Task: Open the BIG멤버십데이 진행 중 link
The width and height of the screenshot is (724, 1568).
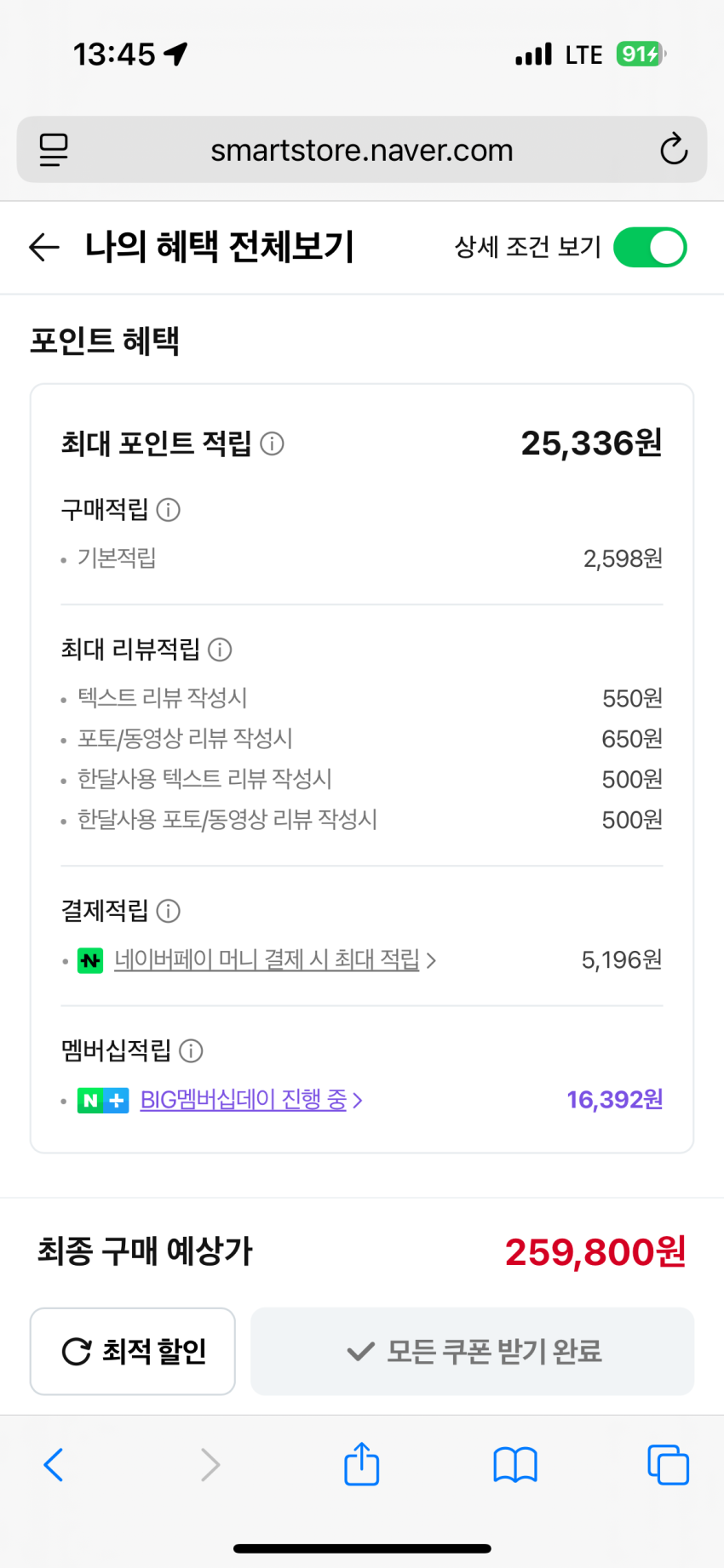Action: pos(243,1100)
